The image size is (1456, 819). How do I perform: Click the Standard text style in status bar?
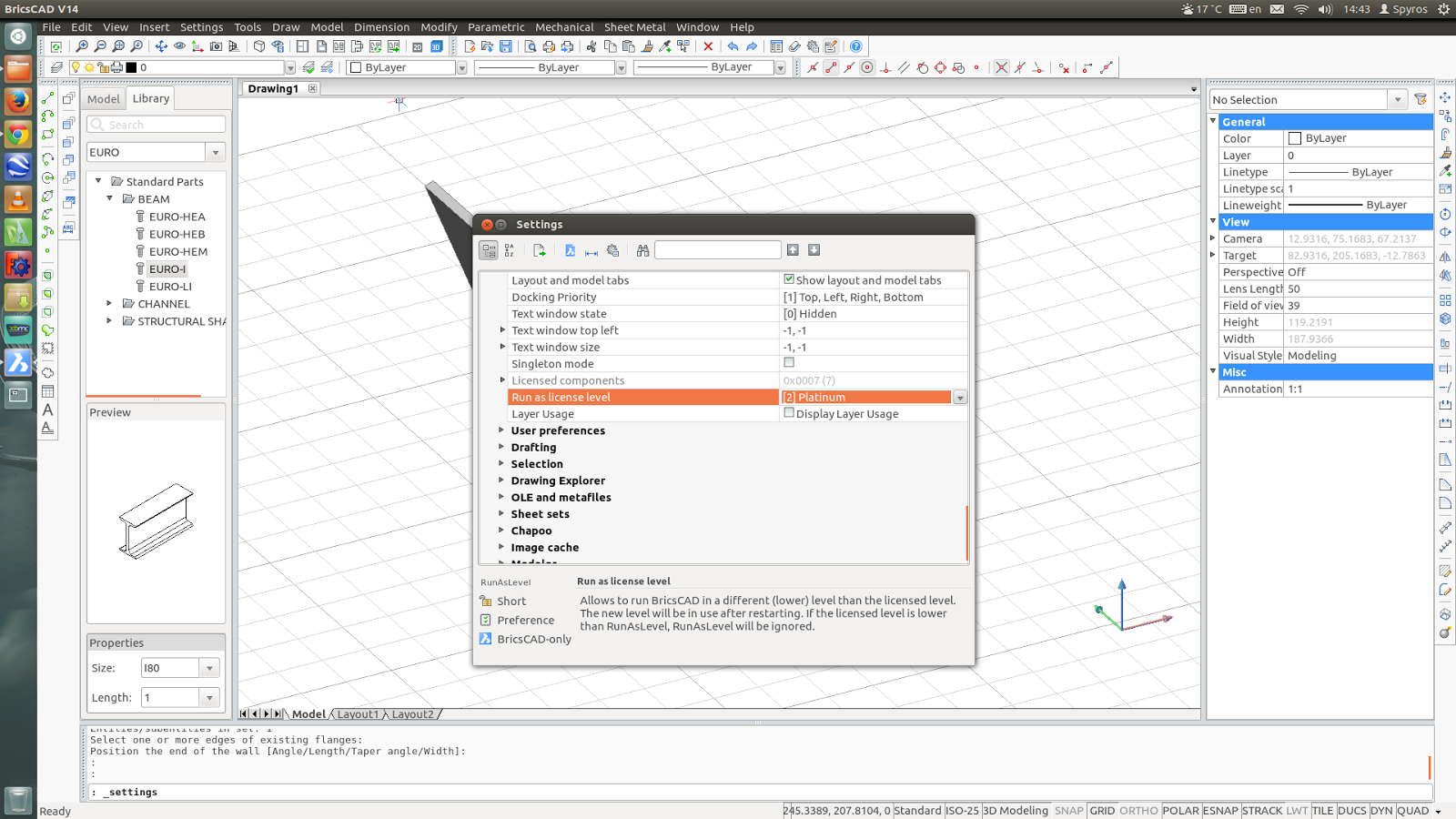[917, 811]
